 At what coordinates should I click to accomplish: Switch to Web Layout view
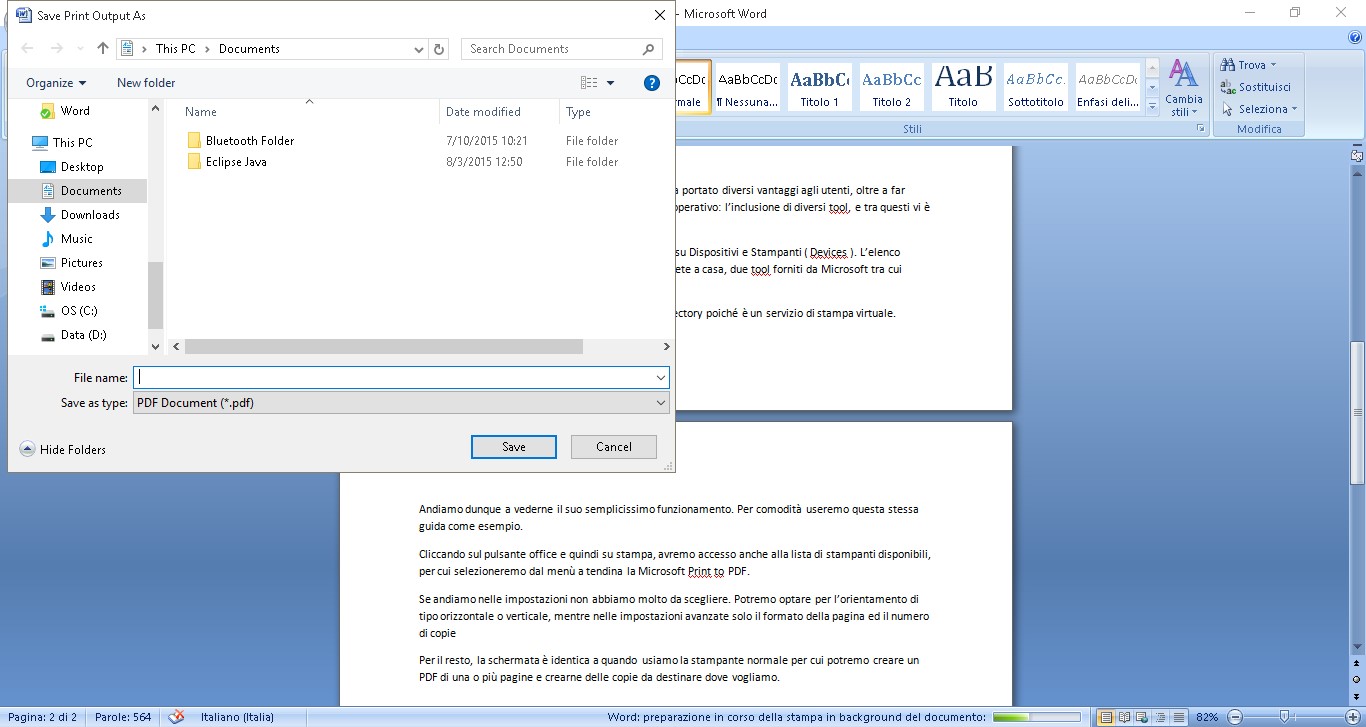point(1141,717)
